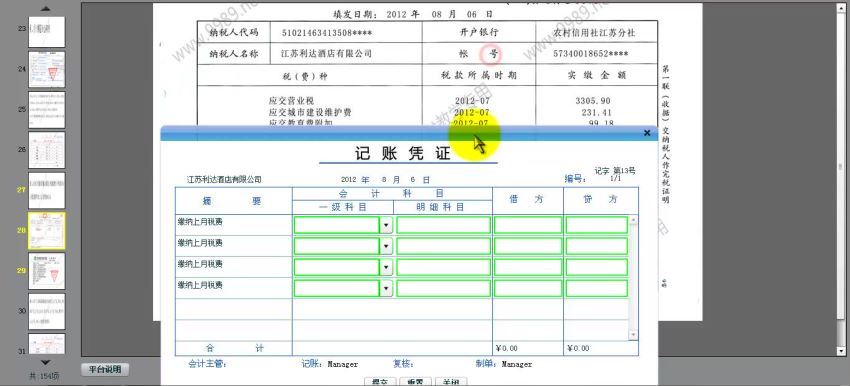Open page 23 thumbnail
Viewport: 850px width, 386px height.
pyautogui.click(x=47, y=31)
